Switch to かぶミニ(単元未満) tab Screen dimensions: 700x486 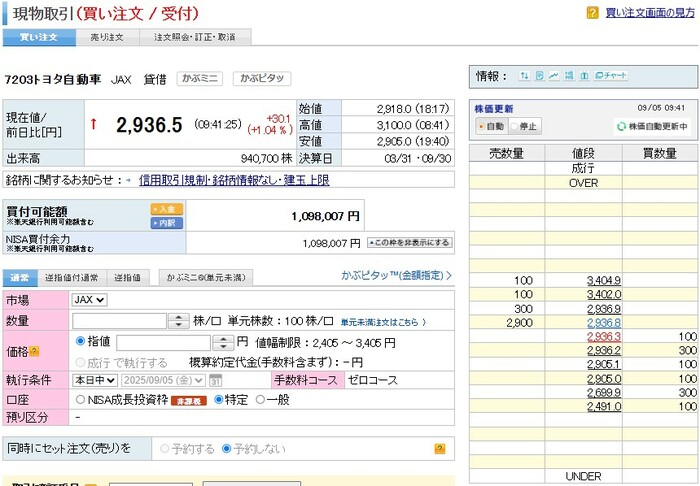point(206,278)
